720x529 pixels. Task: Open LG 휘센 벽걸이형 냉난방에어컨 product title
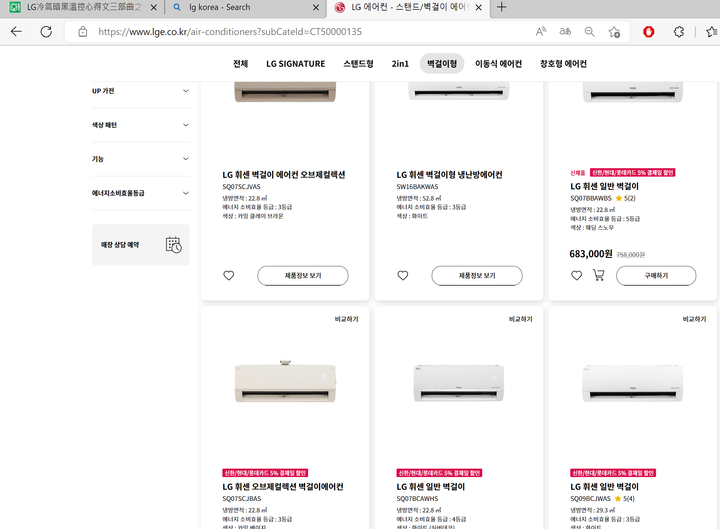(449, 175)
